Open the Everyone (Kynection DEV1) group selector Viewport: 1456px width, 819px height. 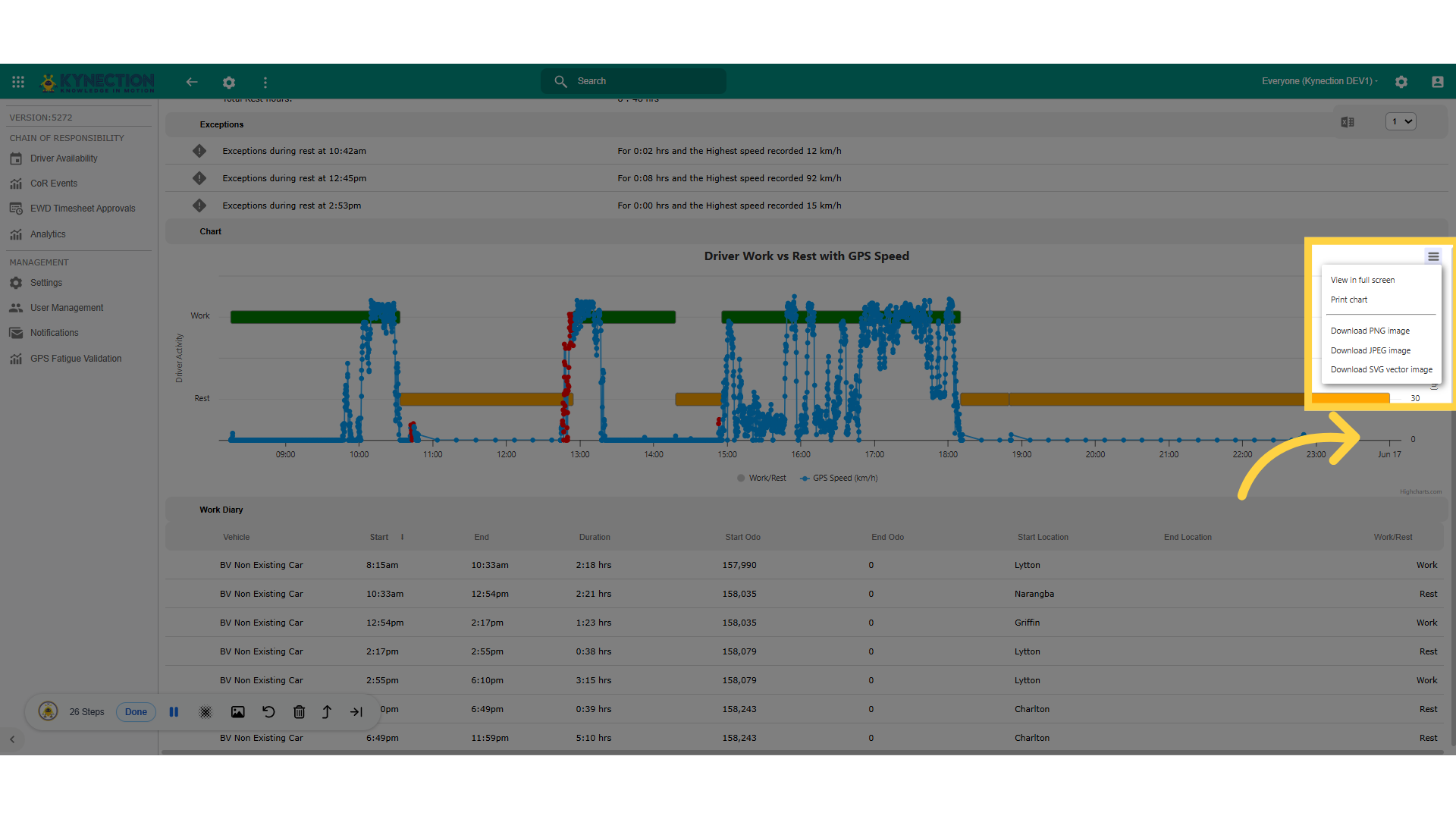[x=1319, y=81]
